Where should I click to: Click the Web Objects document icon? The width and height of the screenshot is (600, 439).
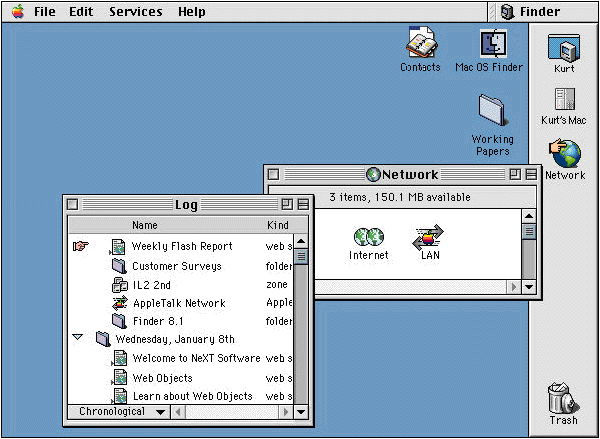[x=119, y=378]
